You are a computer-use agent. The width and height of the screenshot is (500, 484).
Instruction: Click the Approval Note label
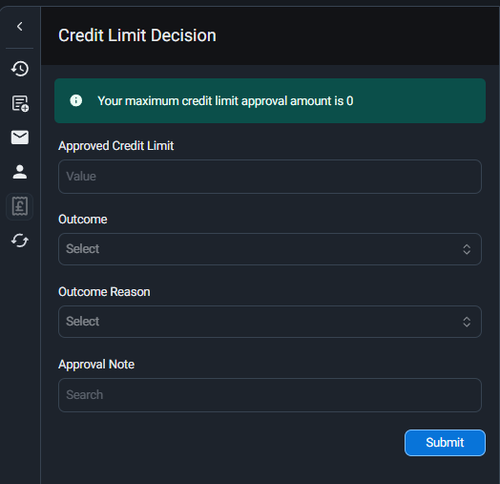pos(96,364)
